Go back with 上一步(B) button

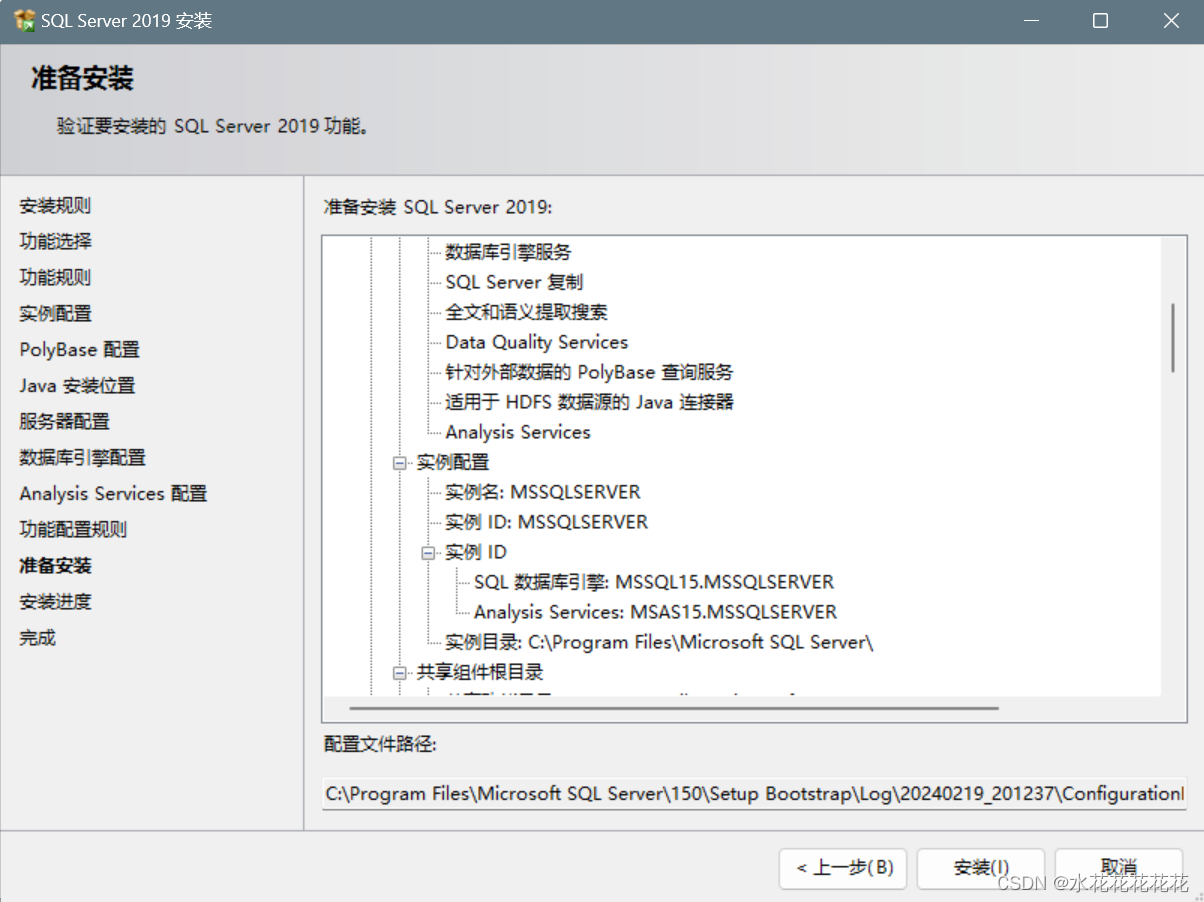coord(843,868)
